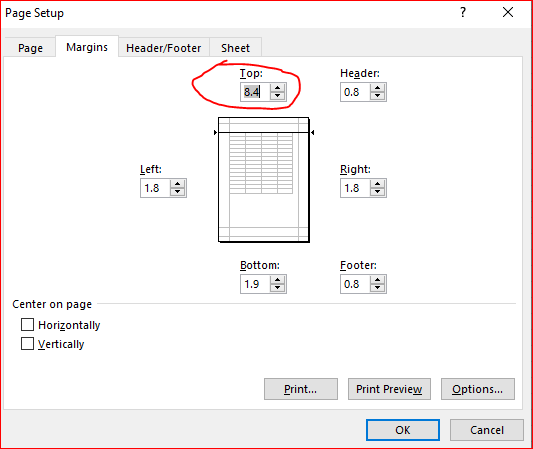Viewport: 533px width, 449px height.
Task: Decrease the Footer margin value
Action: click(x=378, y=288)
